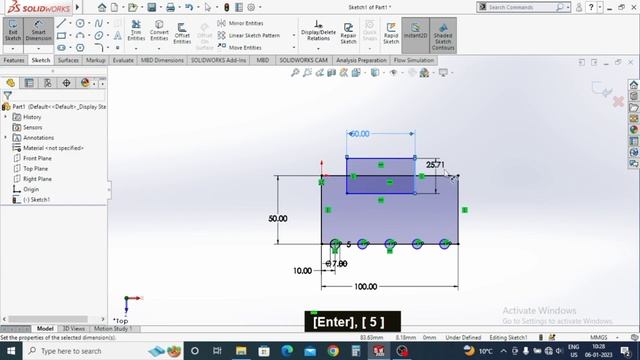This screenshot has height=360, width=640.
Task: Open the Smart Dimension dropdown arrow
Action: [x=38, y=49]
